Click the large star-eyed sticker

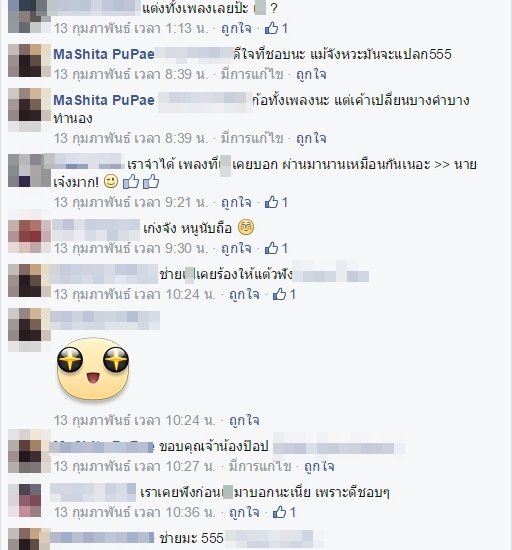tap(93, 369)
